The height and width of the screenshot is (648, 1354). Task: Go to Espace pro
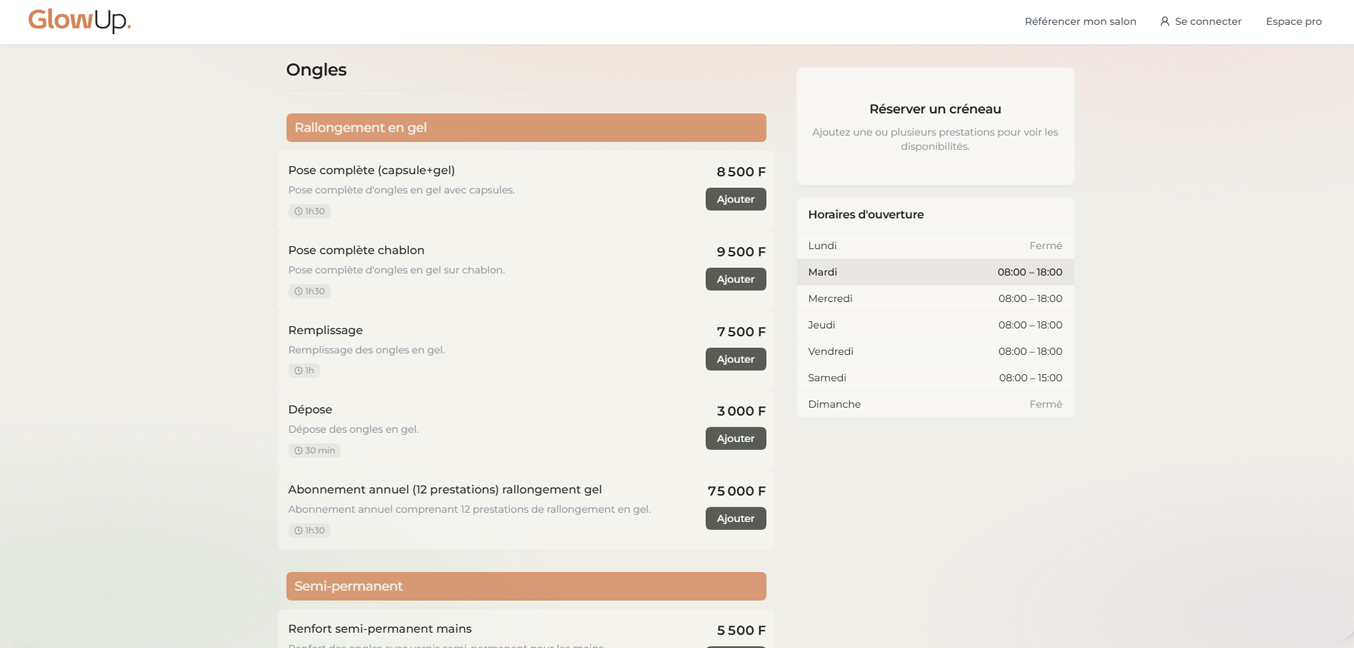pos(1294,21)
